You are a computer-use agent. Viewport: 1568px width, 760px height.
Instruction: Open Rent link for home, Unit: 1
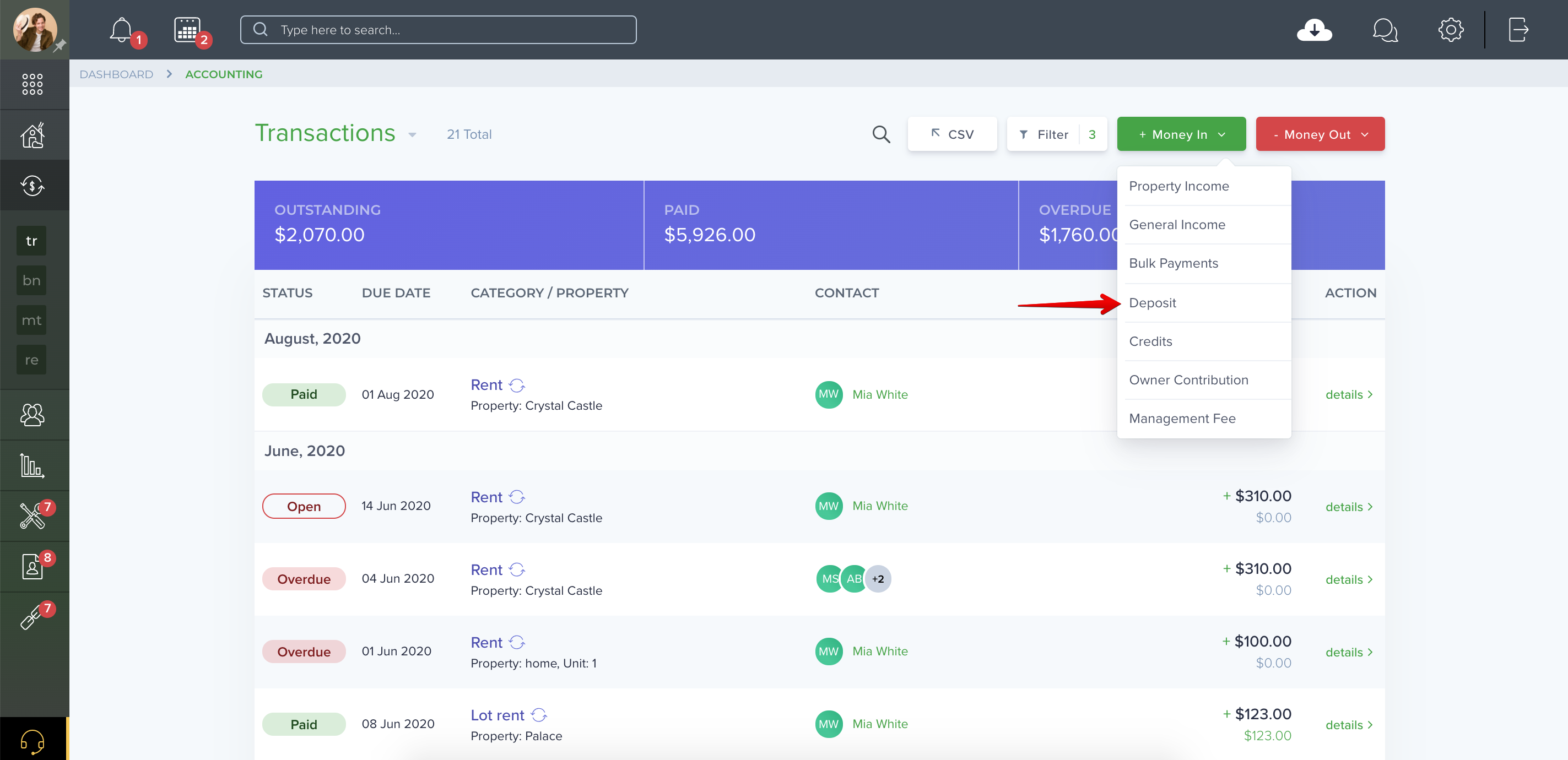(x=486, y=643)
